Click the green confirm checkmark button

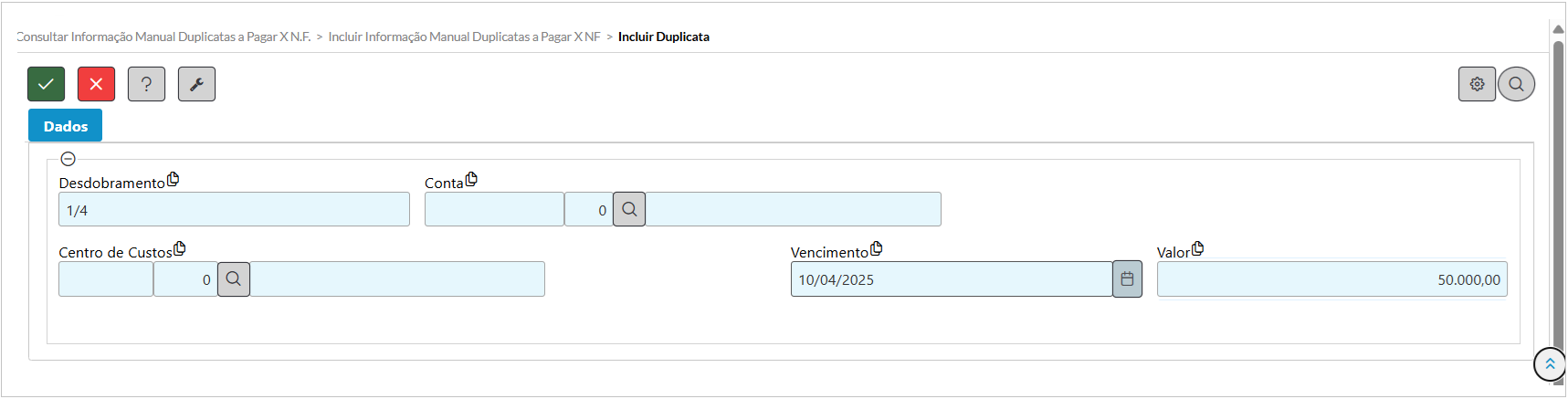coord(46,84)
